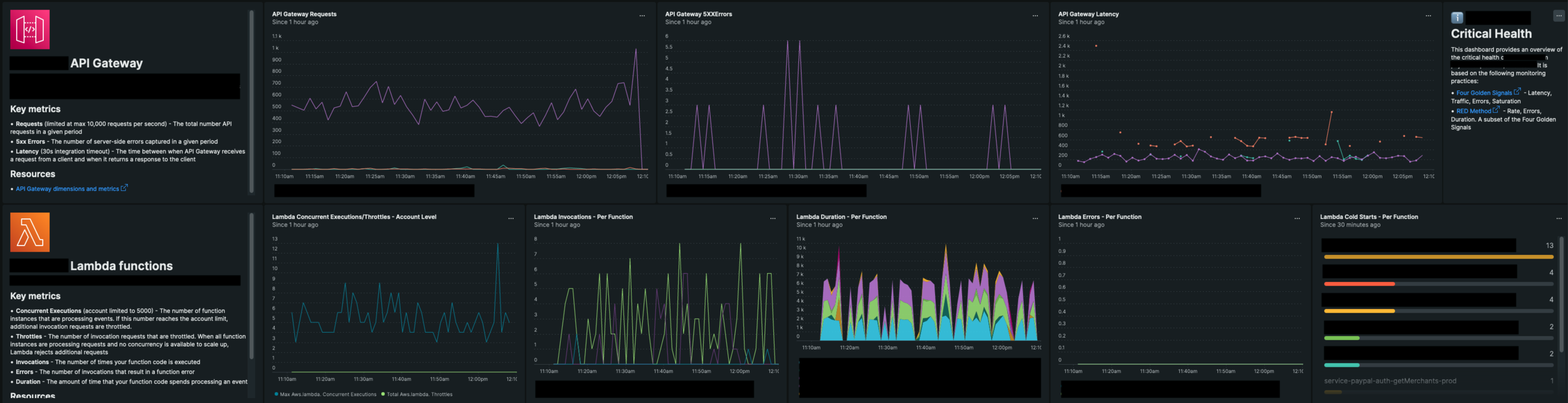This screenshot has width=1568, height=403.
Task: Click the teal cold starts bar valued 2
Action: 1342,365
